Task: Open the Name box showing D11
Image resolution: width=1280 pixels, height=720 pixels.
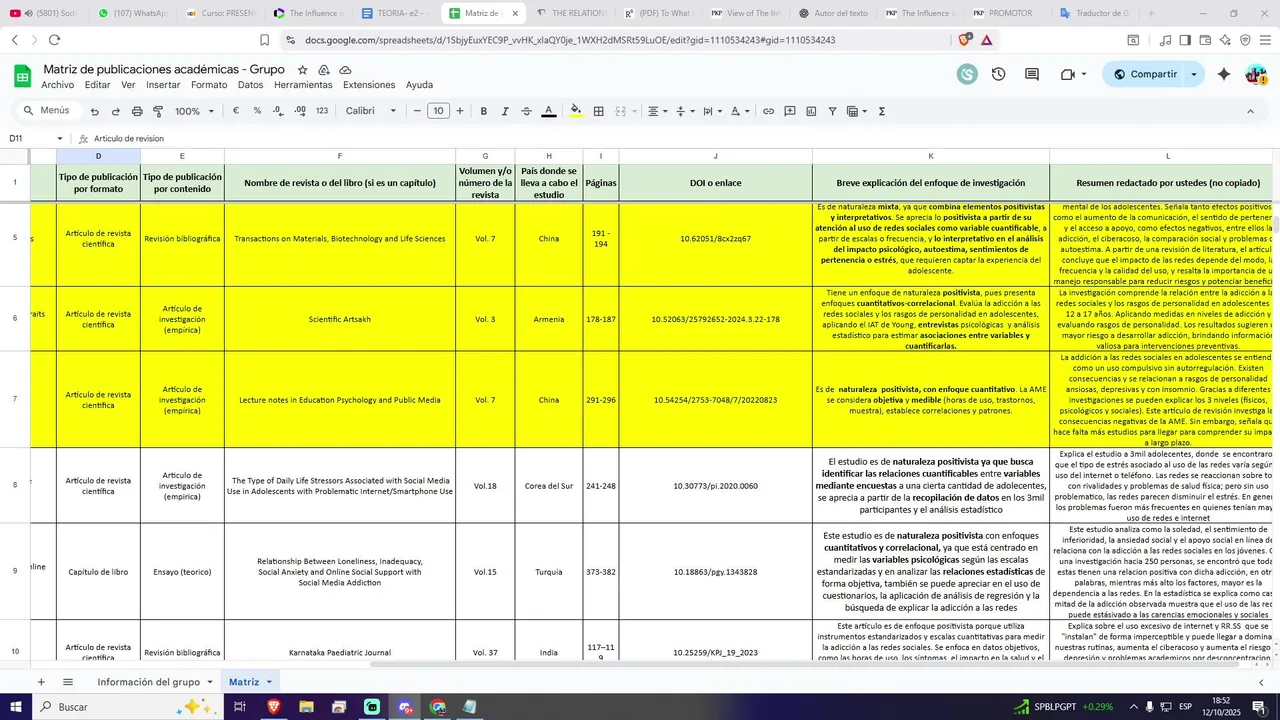Action: click(x=36, y=139)
